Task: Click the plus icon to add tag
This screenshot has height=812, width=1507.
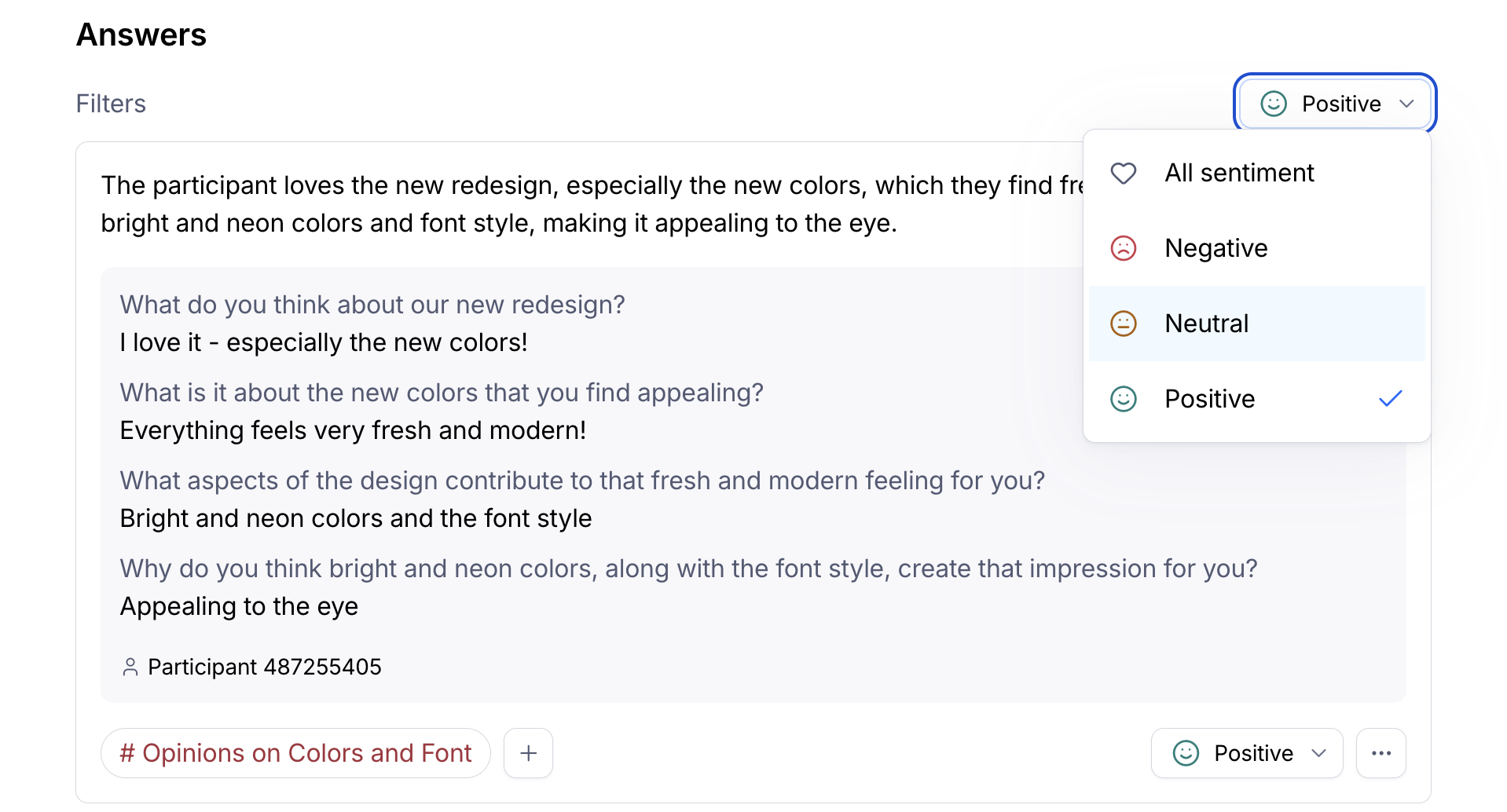Action: [x=529, y=753]
